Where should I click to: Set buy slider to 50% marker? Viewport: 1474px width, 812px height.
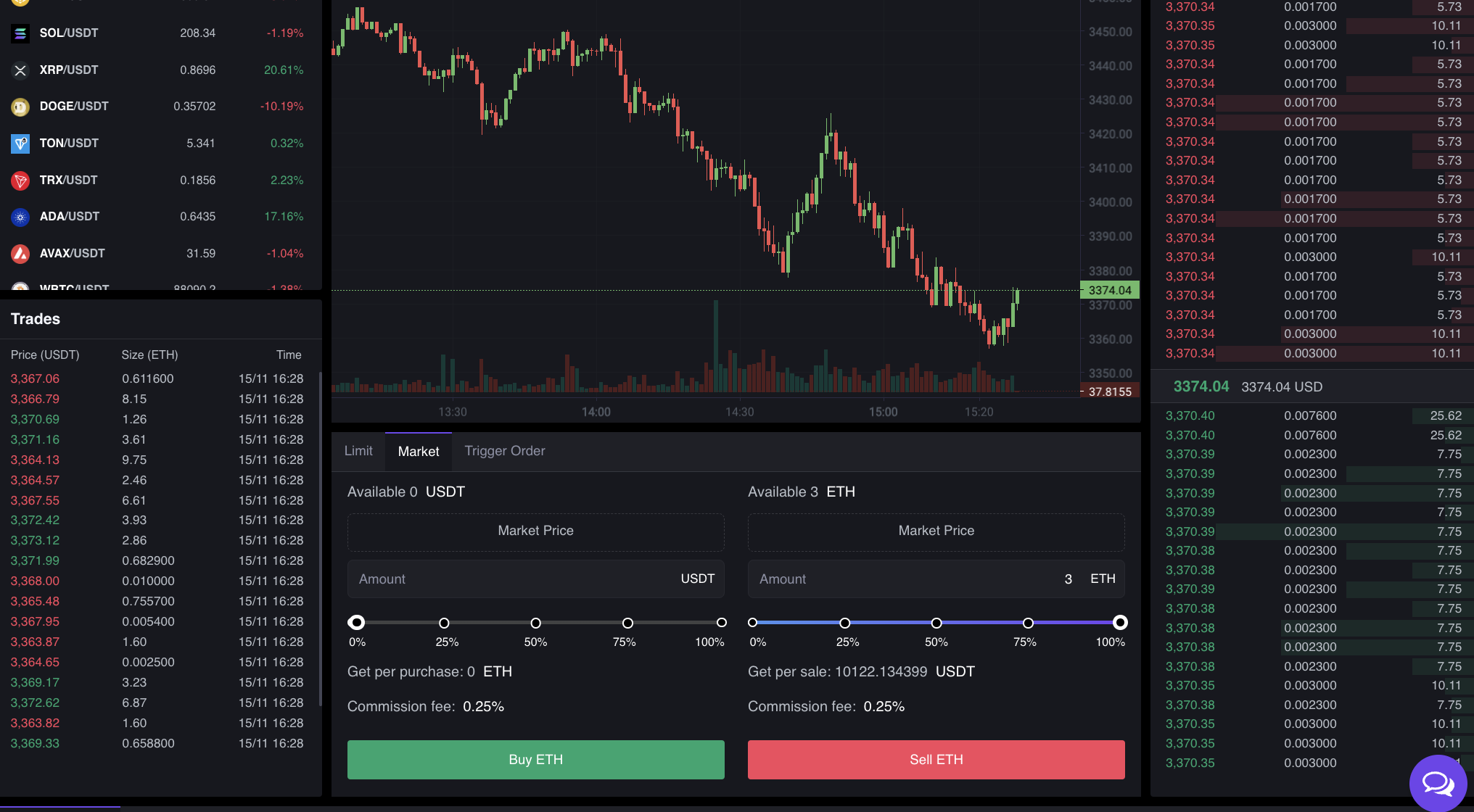(x=535, y=623)
